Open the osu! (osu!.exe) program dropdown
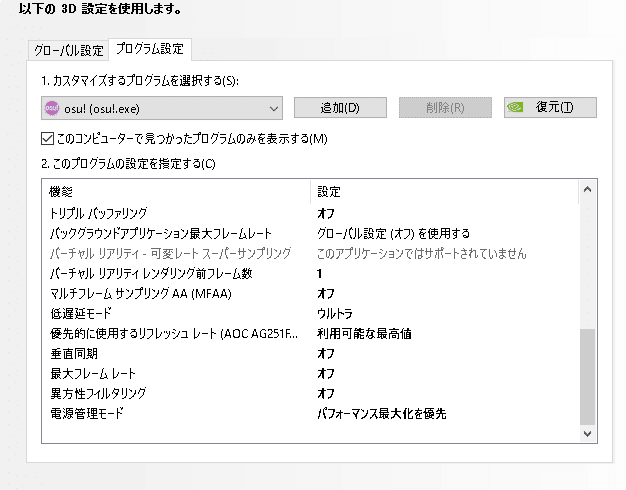This screenshot has width=626, height=490. pyautogui.click(x=162, y=108)
